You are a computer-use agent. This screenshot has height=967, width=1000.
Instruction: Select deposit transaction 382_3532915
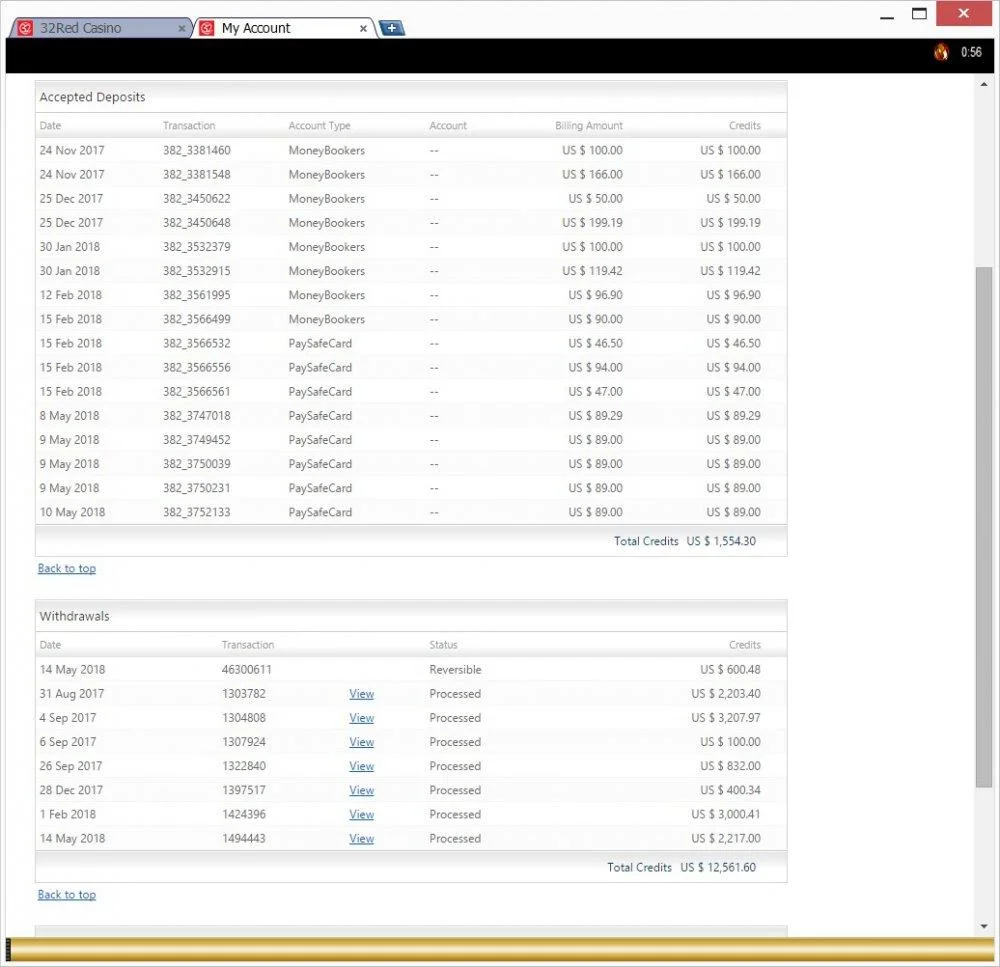(x=196, y=271)
